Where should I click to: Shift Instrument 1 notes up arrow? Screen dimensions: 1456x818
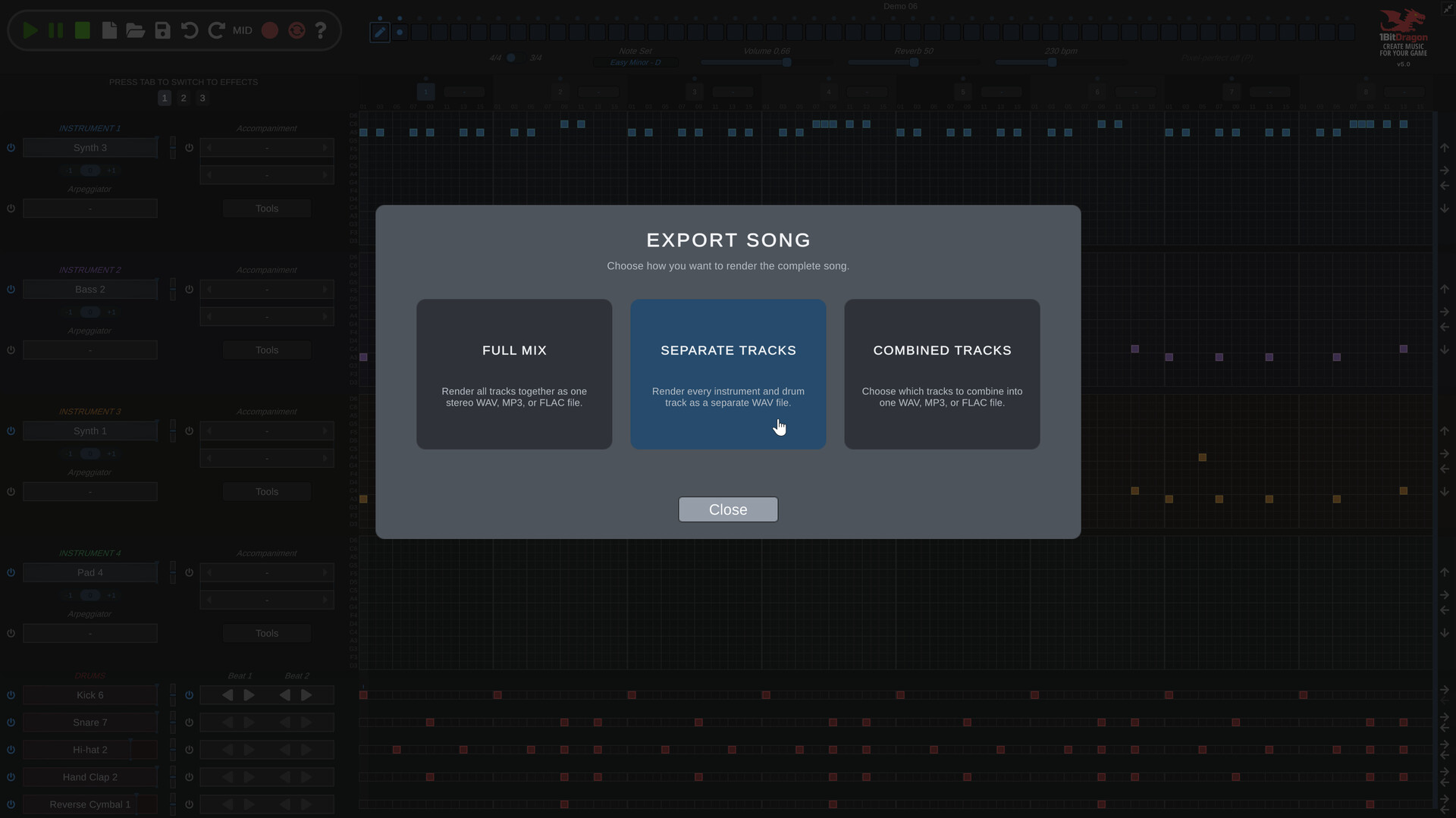(x=1445, y=148)
